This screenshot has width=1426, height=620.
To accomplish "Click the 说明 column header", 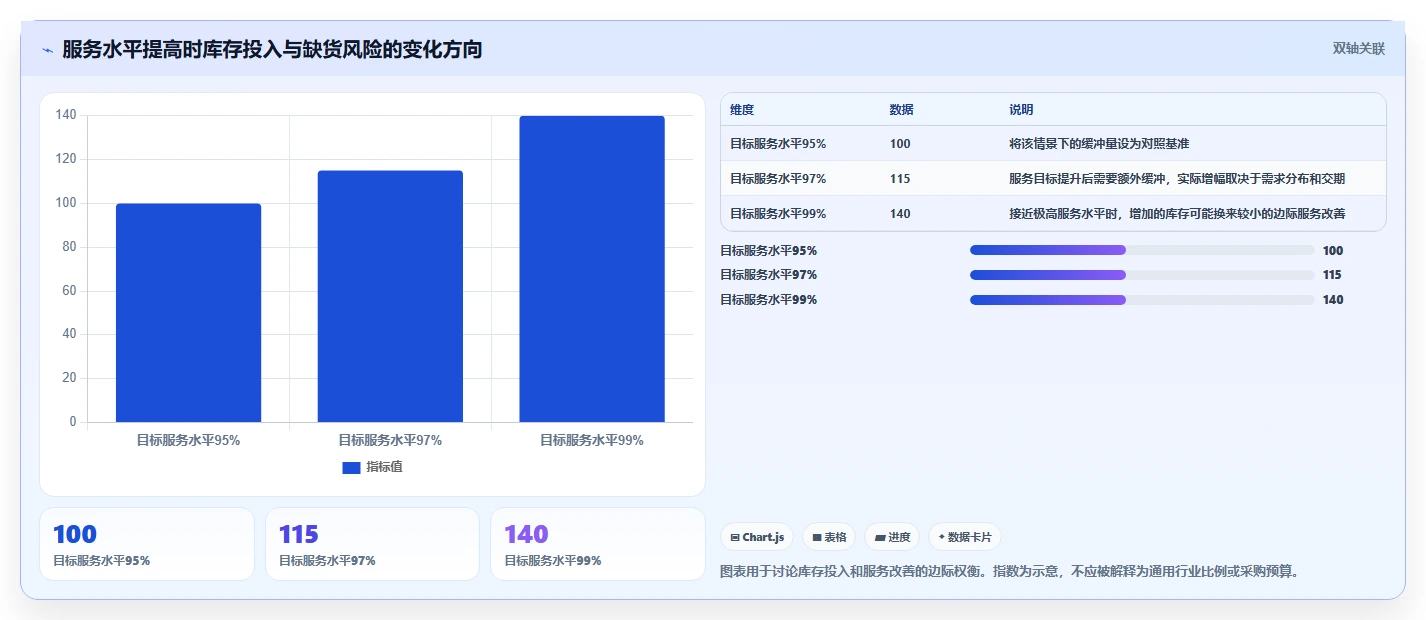I will click(x=1021, y=110).
